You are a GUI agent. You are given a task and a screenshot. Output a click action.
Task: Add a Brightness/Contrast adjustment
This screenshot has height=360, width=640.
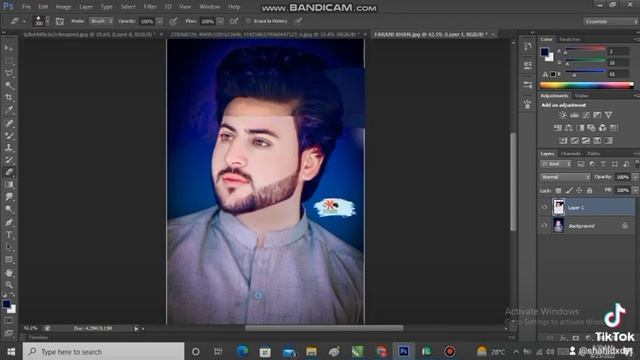[x=562, y=115]
